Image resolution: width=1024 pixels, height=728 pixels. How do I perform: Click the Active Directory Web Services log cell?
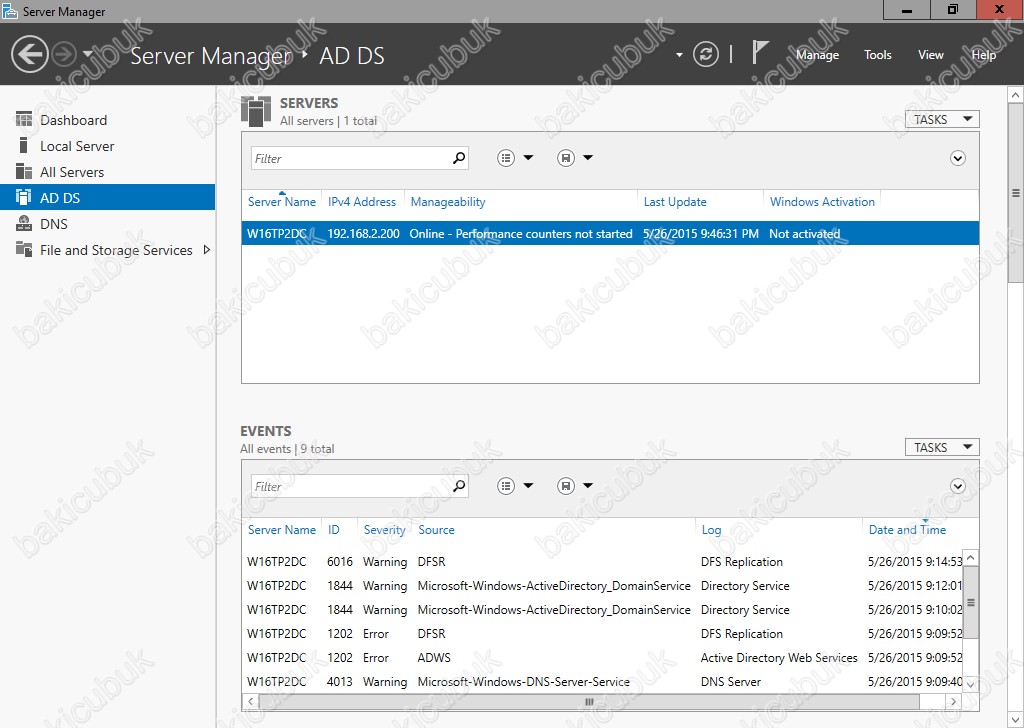(779, 657)
